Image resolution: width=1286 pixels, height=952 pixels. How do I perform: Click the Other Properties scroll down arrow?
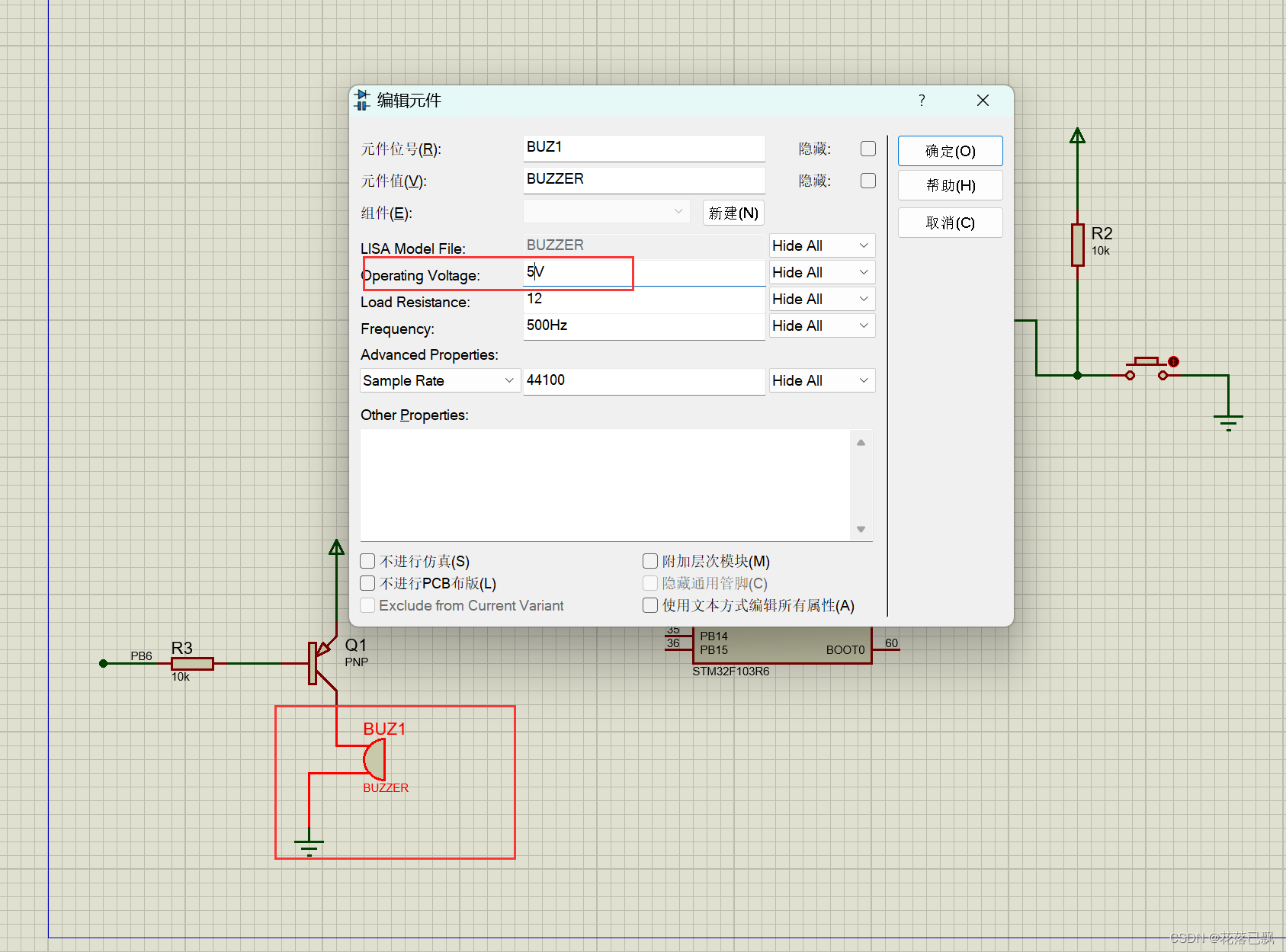(x=861, y=529)
